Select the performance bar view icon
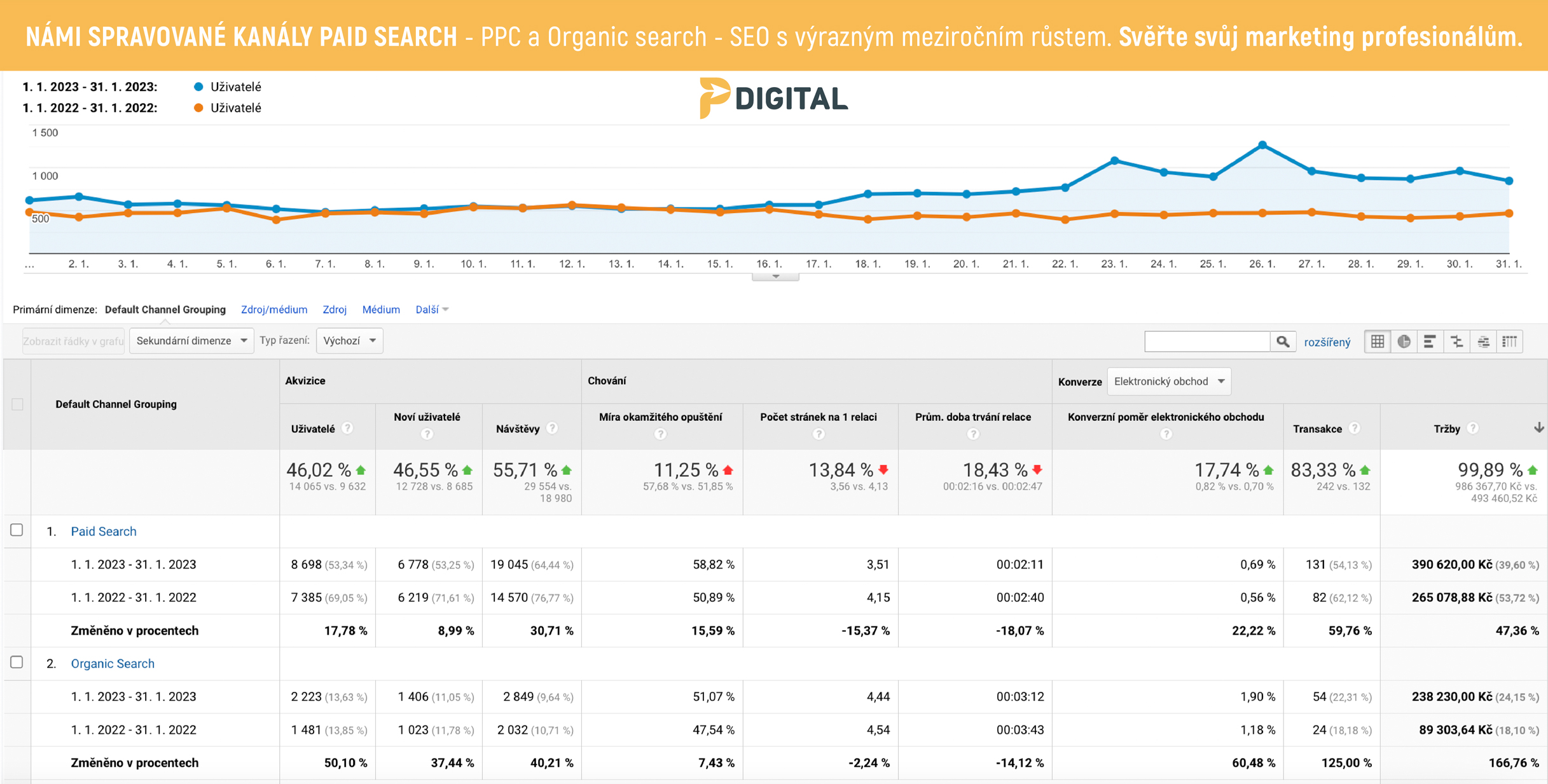The width and height of the screenshot is (1548, 784). click(1430, 341)
